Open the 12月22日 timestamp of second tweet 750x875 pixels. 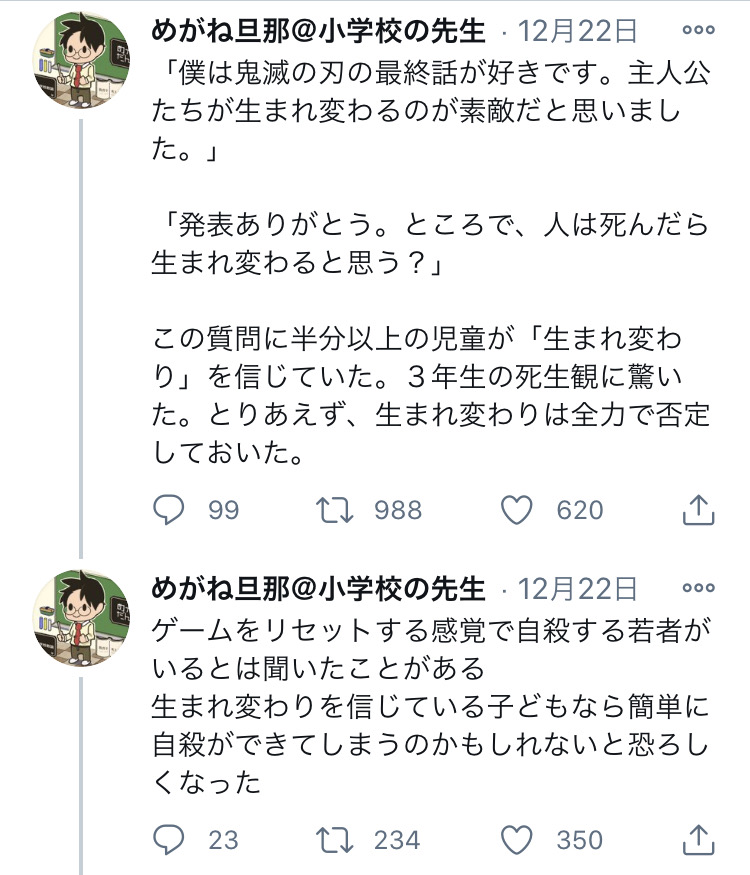[x=577, y=588]
